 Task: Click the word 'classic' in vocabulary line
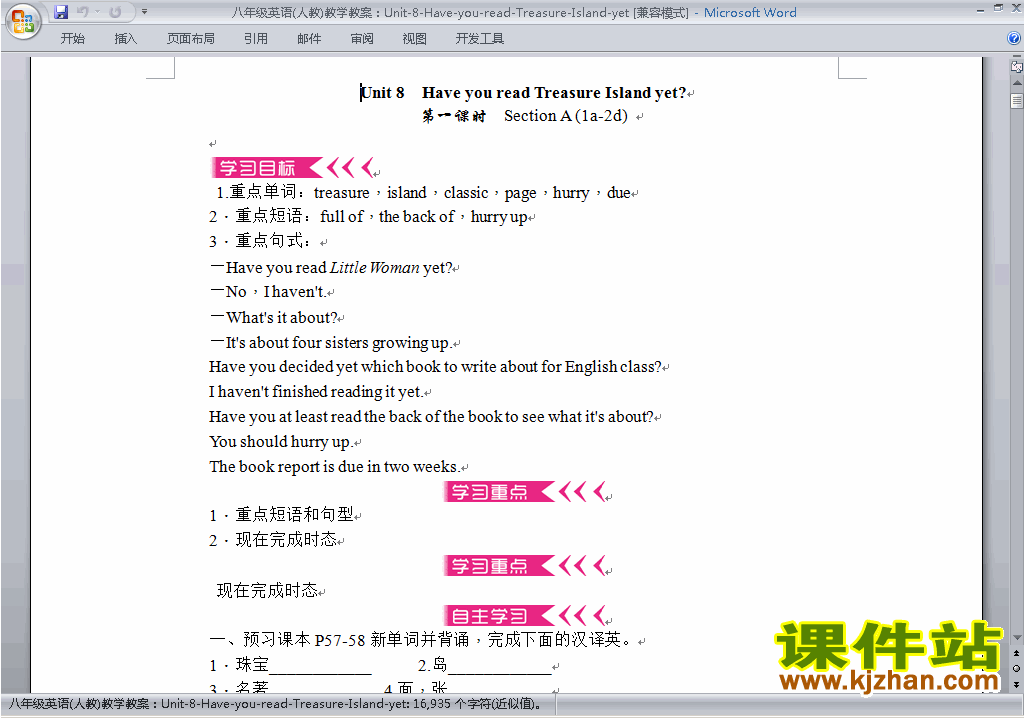(466, 193)
